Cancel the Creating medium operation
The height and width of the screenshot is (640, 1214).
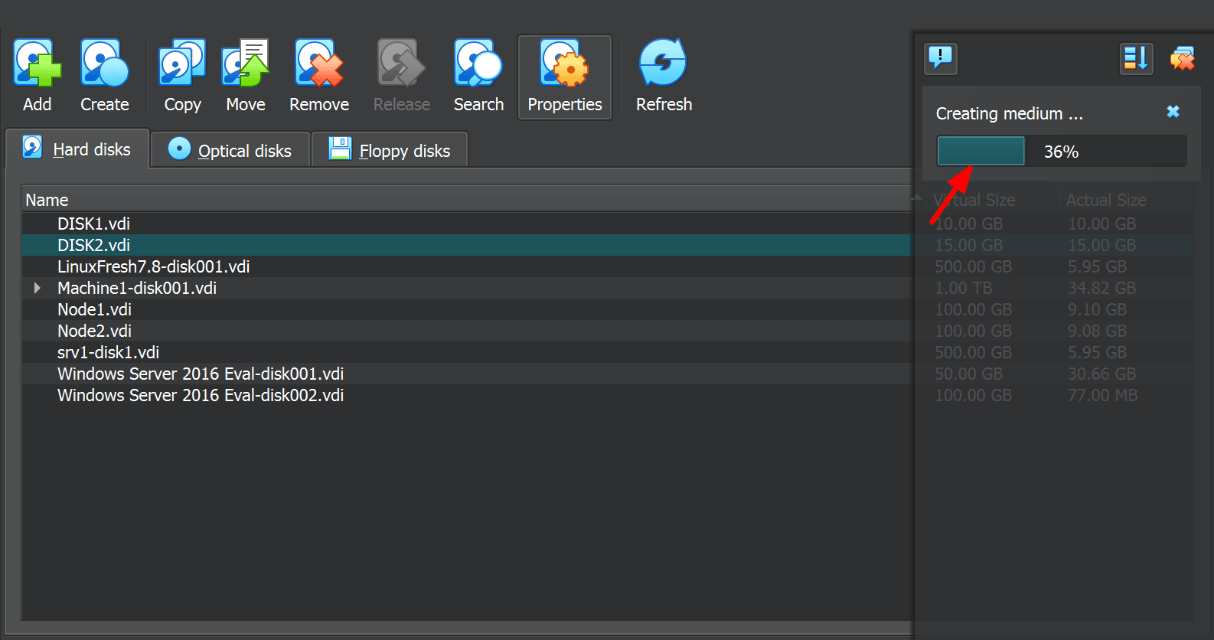click(x=1173, y=112)
